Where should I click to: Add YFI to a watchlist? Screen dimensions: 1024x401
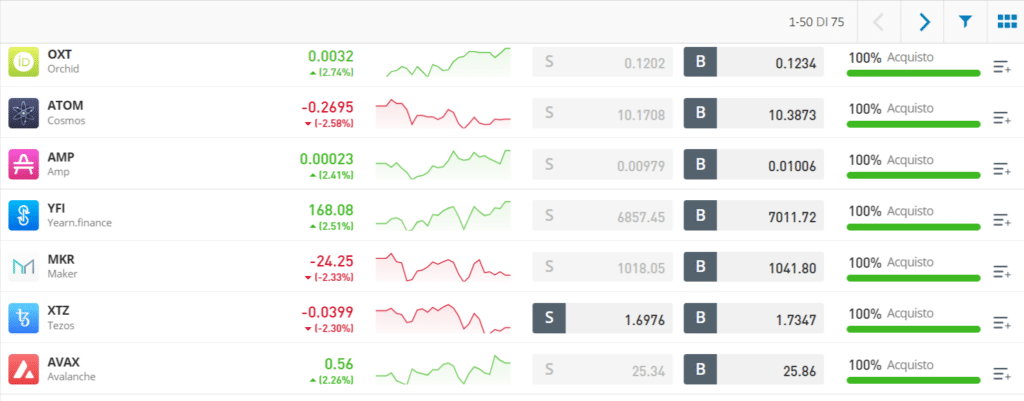[x=1002, y=220]
